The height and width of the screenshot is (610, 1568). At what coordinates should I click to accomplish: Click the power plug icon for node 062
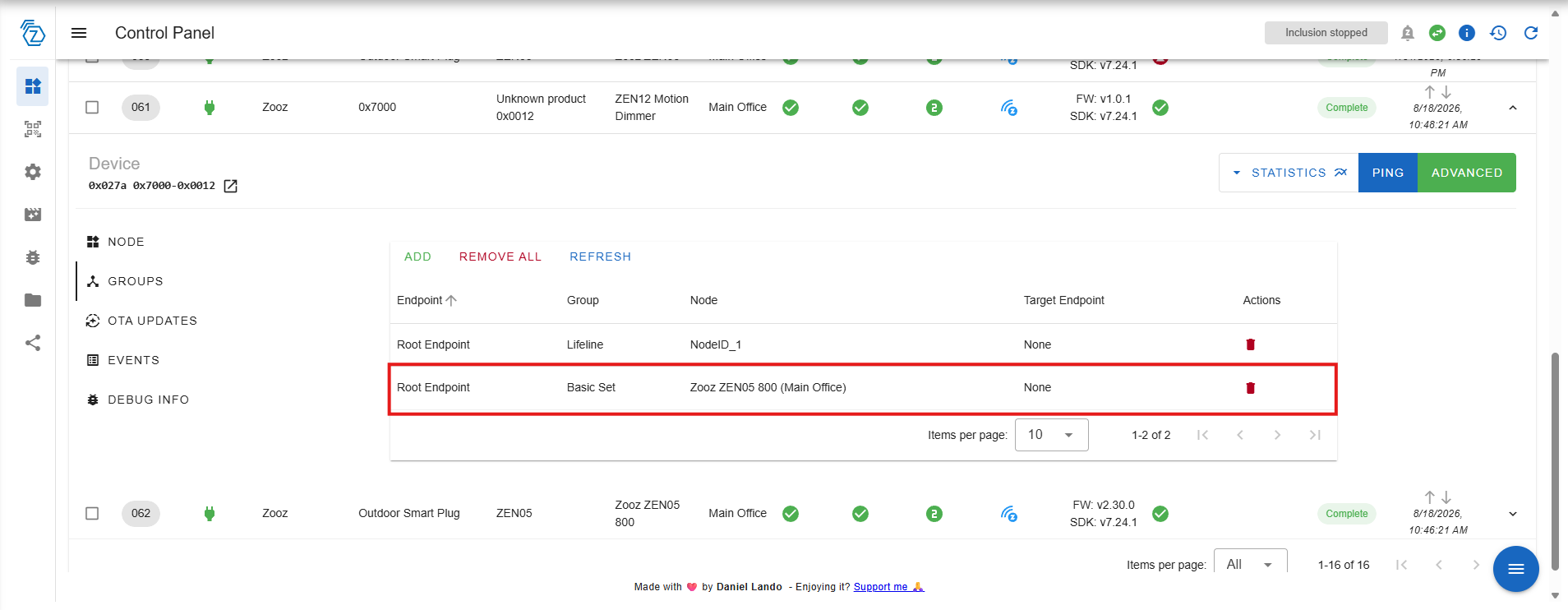[210, 514]
